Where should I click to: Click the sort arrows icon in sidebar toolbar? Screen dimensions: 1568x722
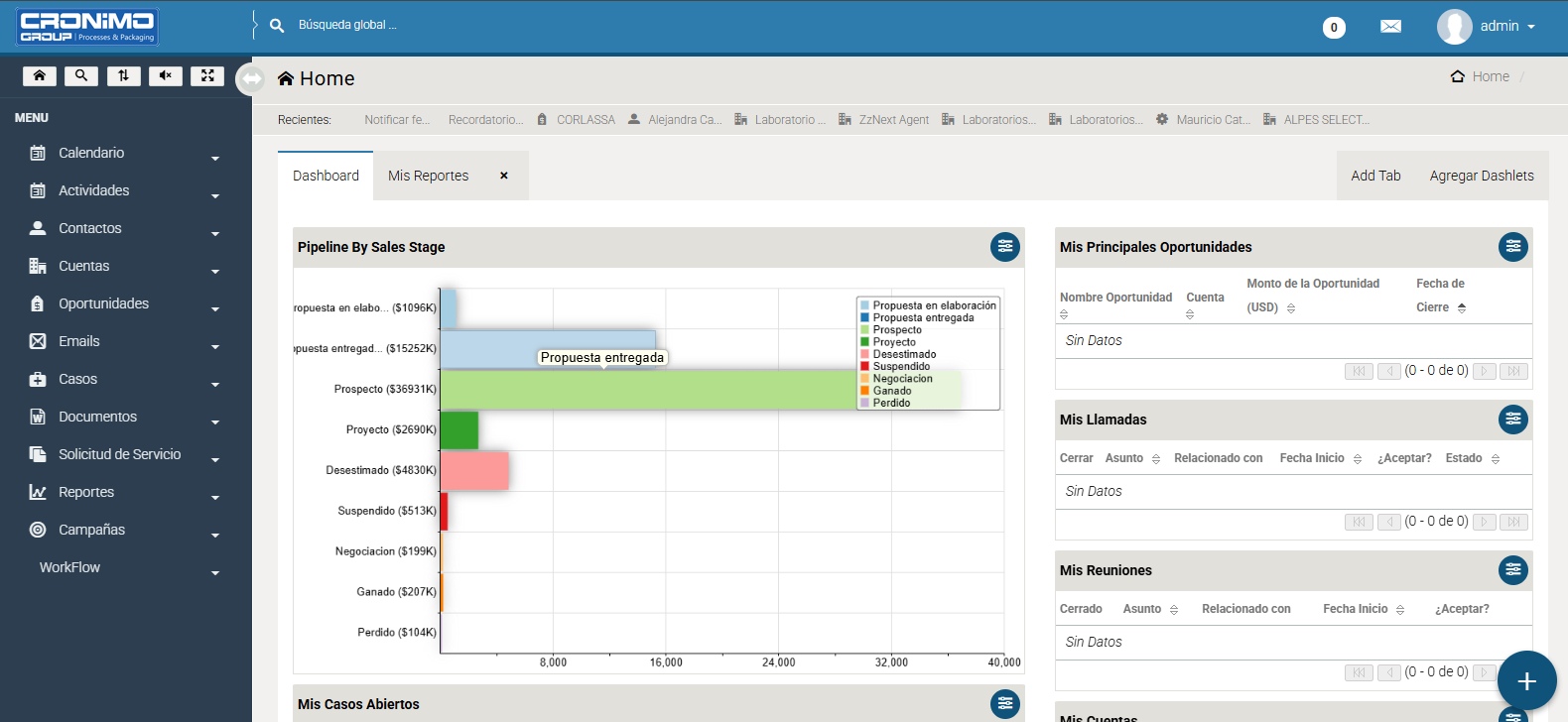[x=123, y=76]
